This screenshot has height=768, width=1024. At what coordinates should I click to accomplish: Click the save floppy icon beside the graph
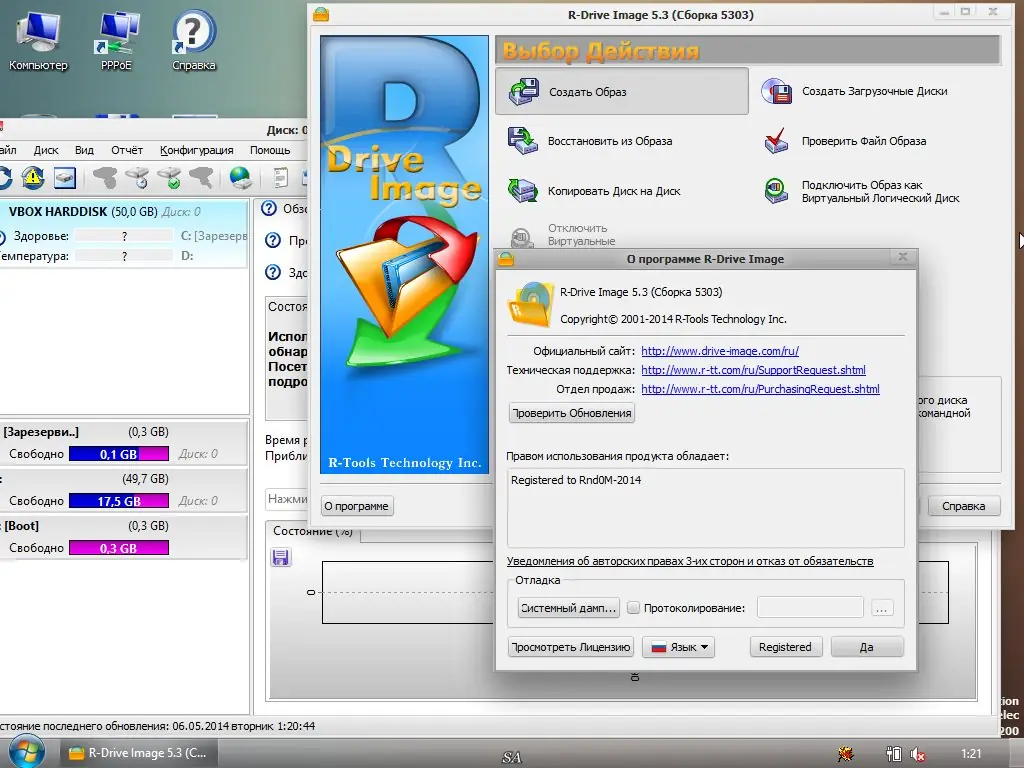(x=281, y=557)
